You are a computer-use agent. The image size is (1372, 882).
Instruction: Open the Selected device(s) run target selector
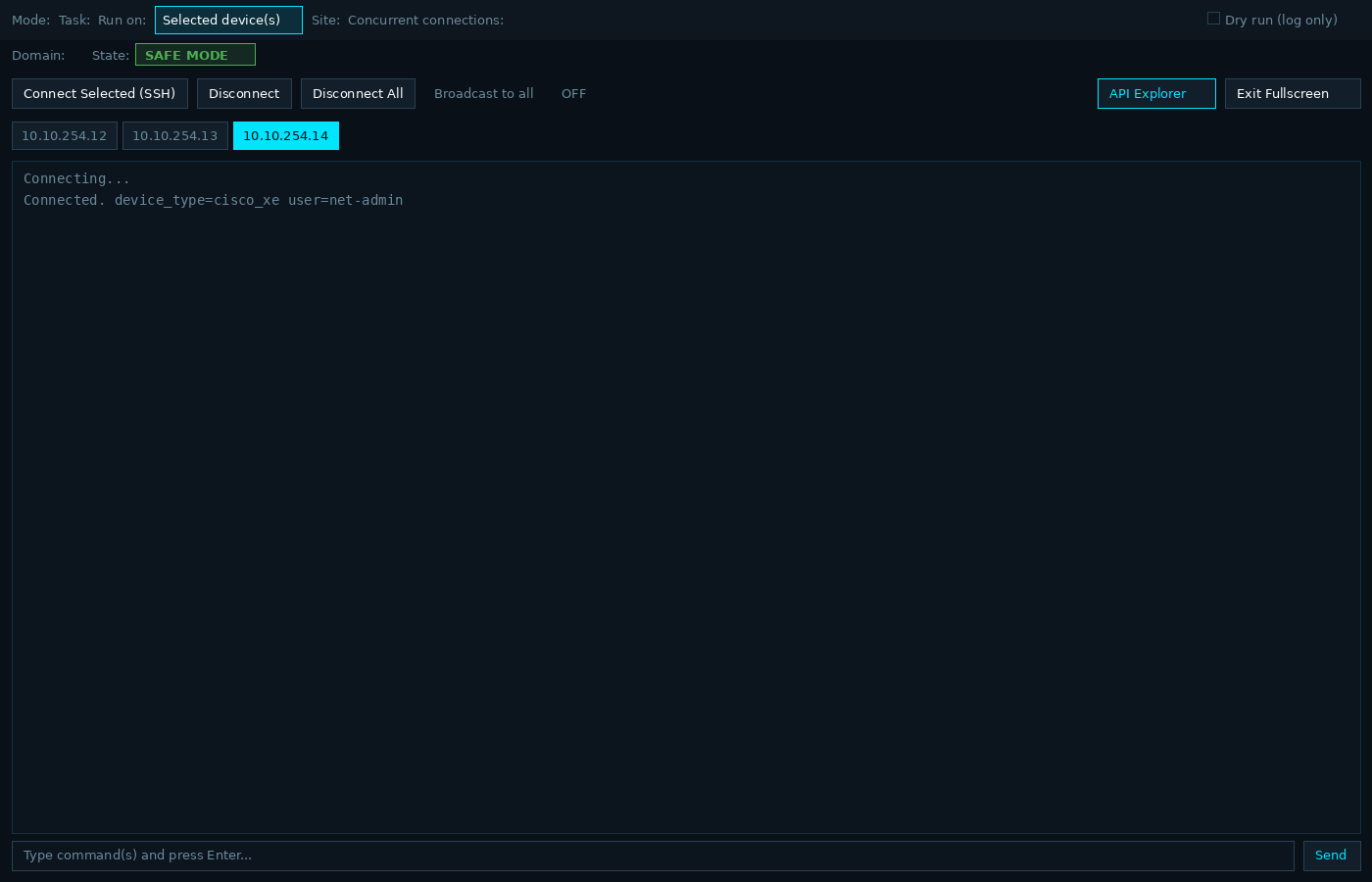pos(228,20)
